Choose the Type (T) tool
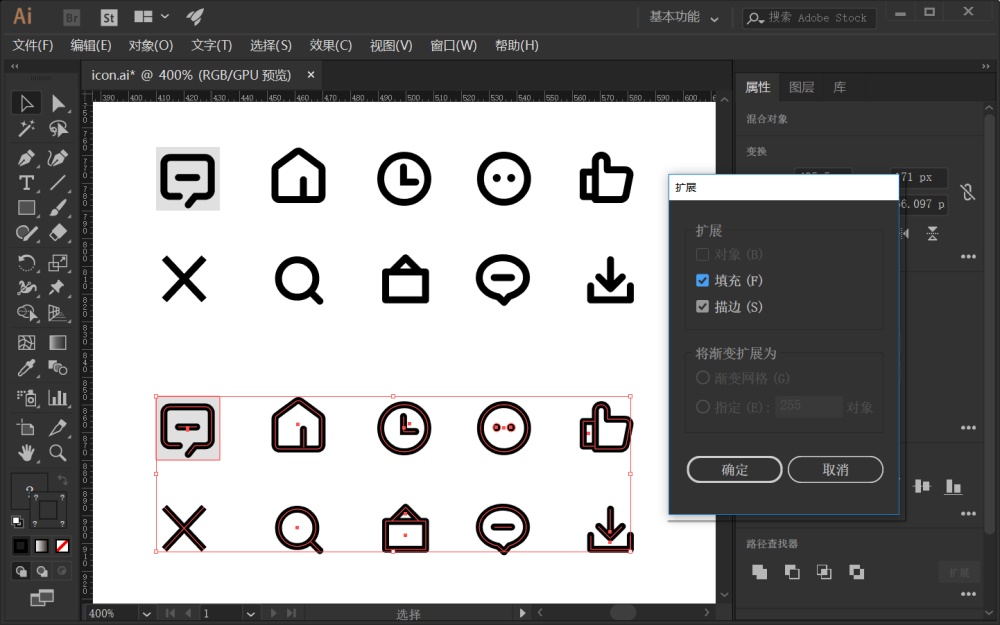The width and height of the screenshot is (1000, 625). (27, 182)
